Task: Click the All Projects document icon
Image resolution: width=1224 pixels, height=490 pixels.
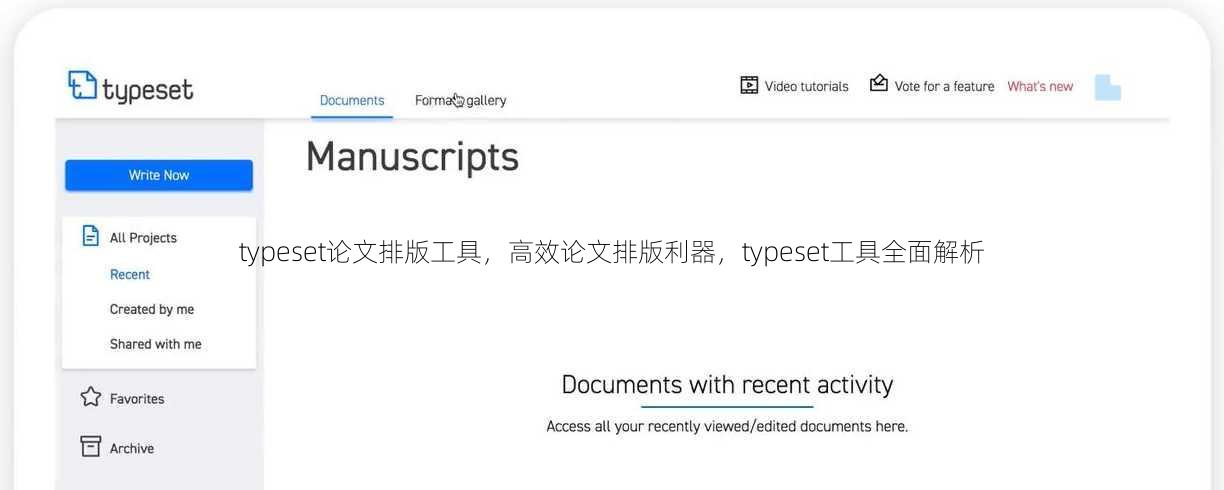Action: (91, 236)
